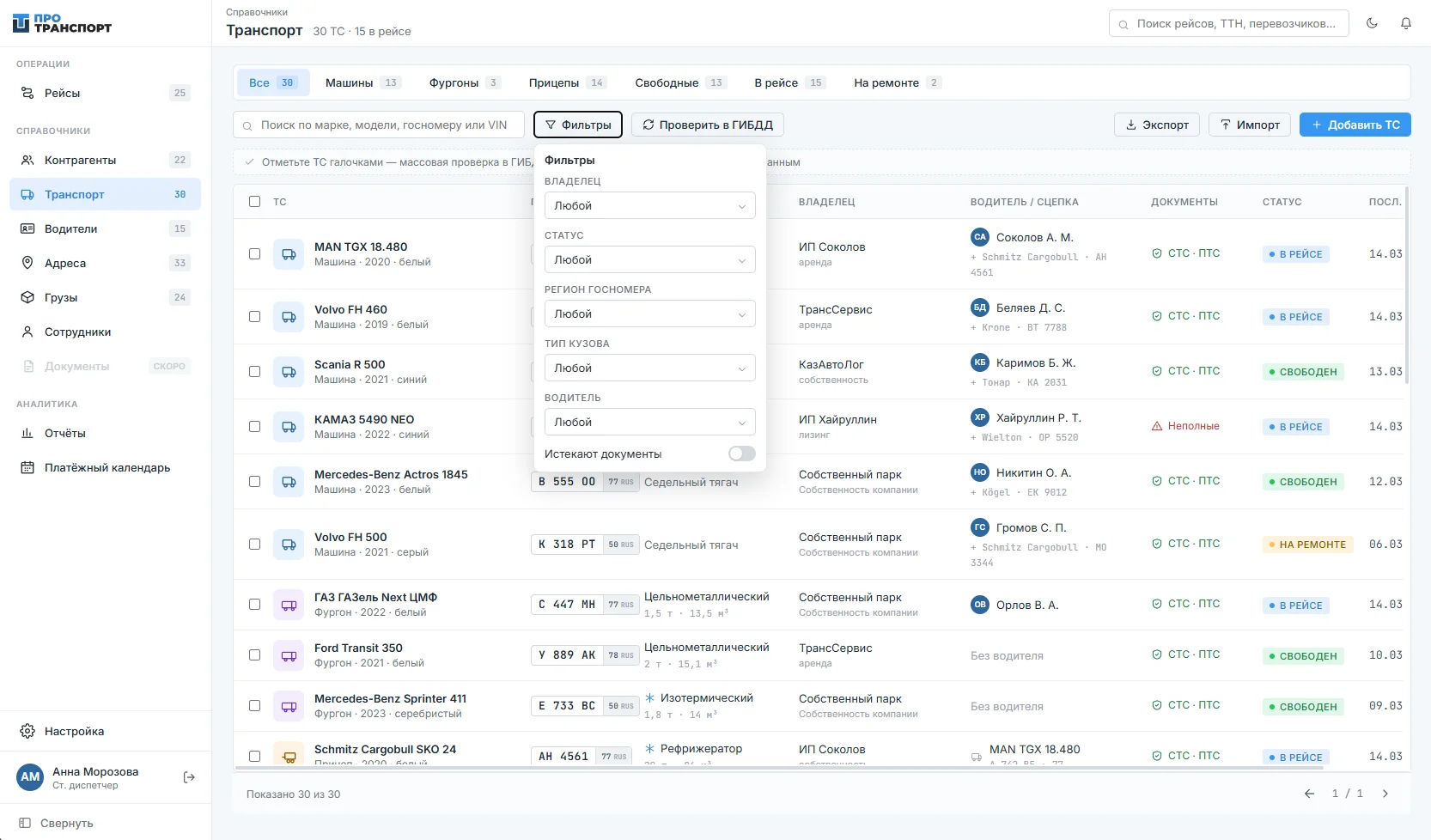Open Статус filter dropdown

(x=650, y=259)
